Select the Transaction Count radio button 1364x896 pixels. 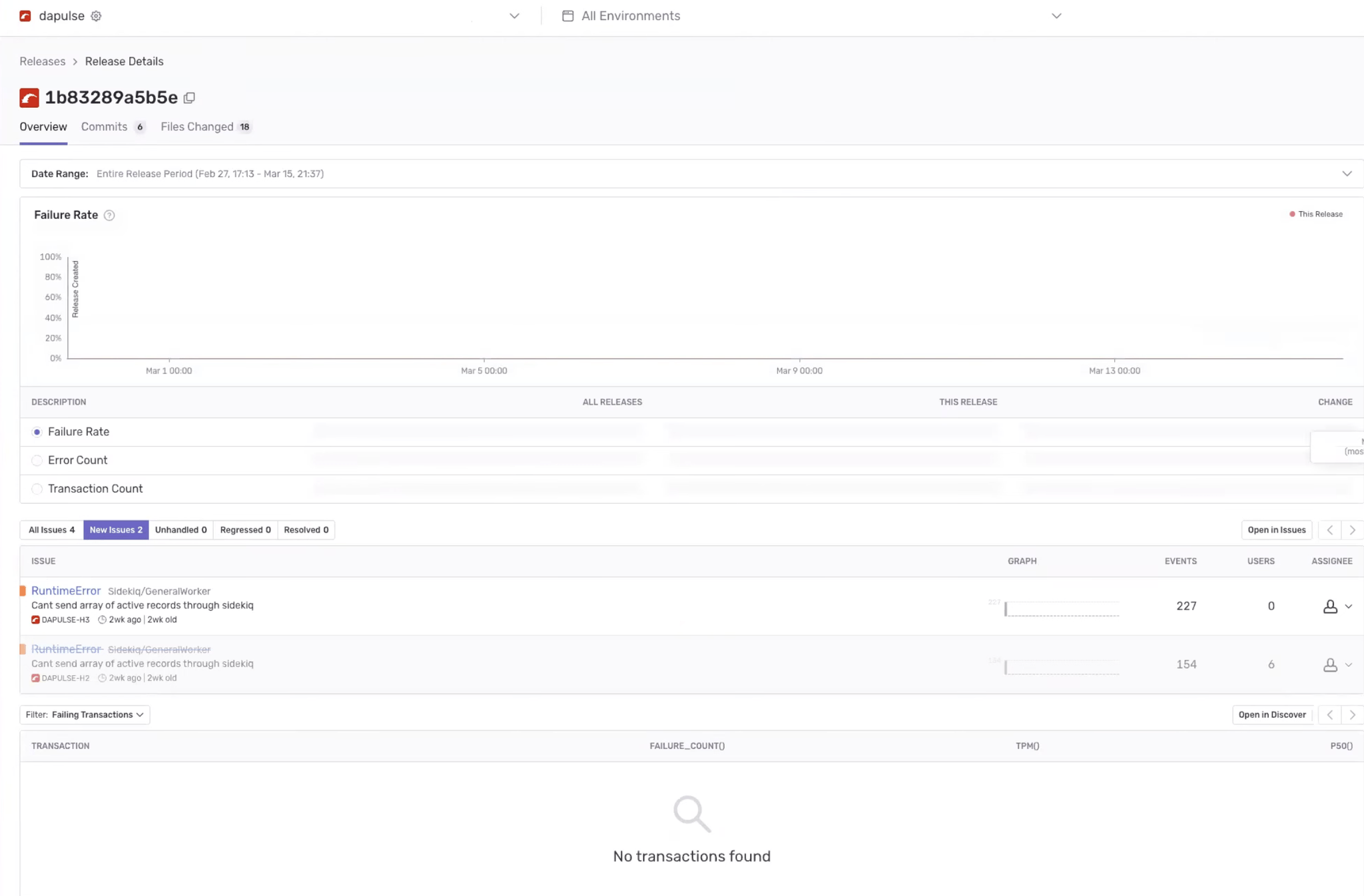click(x=37, y=489)
